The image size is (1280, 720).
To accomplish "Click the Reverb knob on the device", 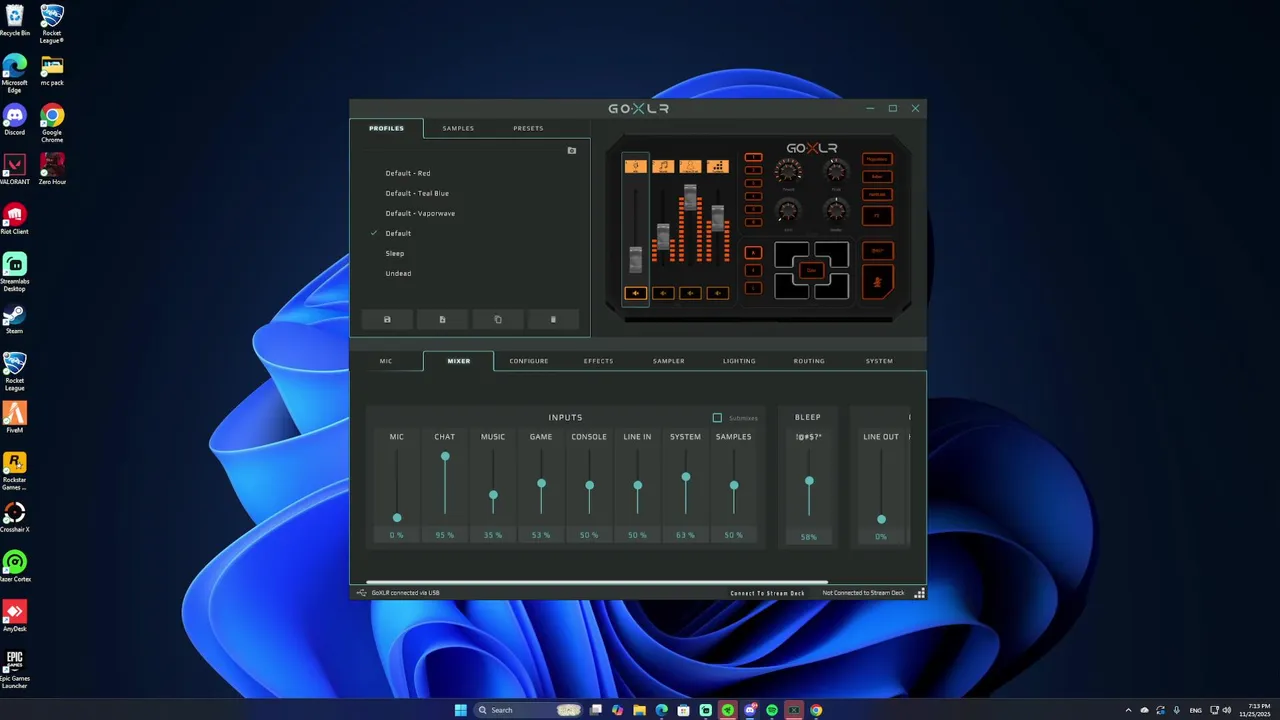I will pos(788,171).
